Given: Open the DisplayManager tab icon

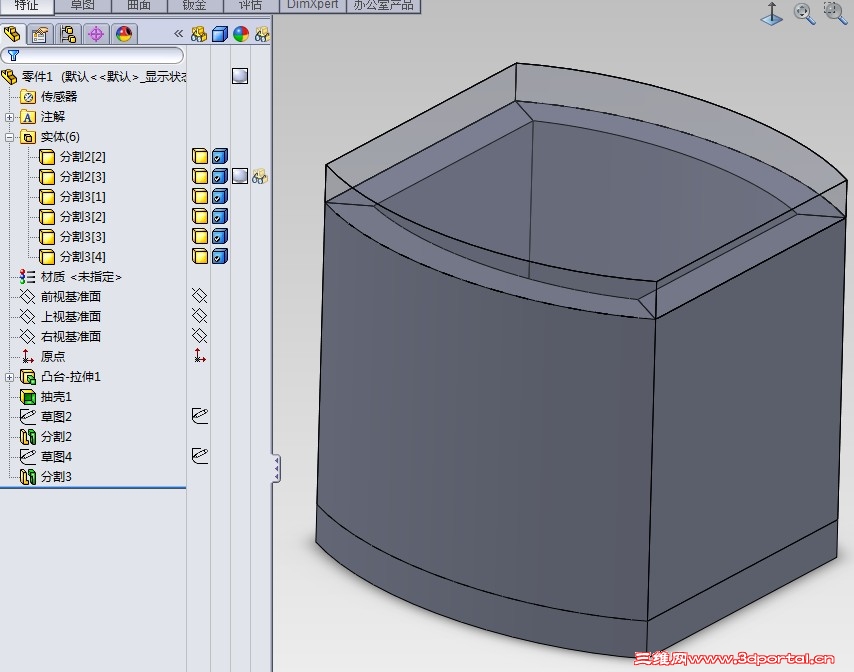Looking at the screenshot, I should 124,34.
